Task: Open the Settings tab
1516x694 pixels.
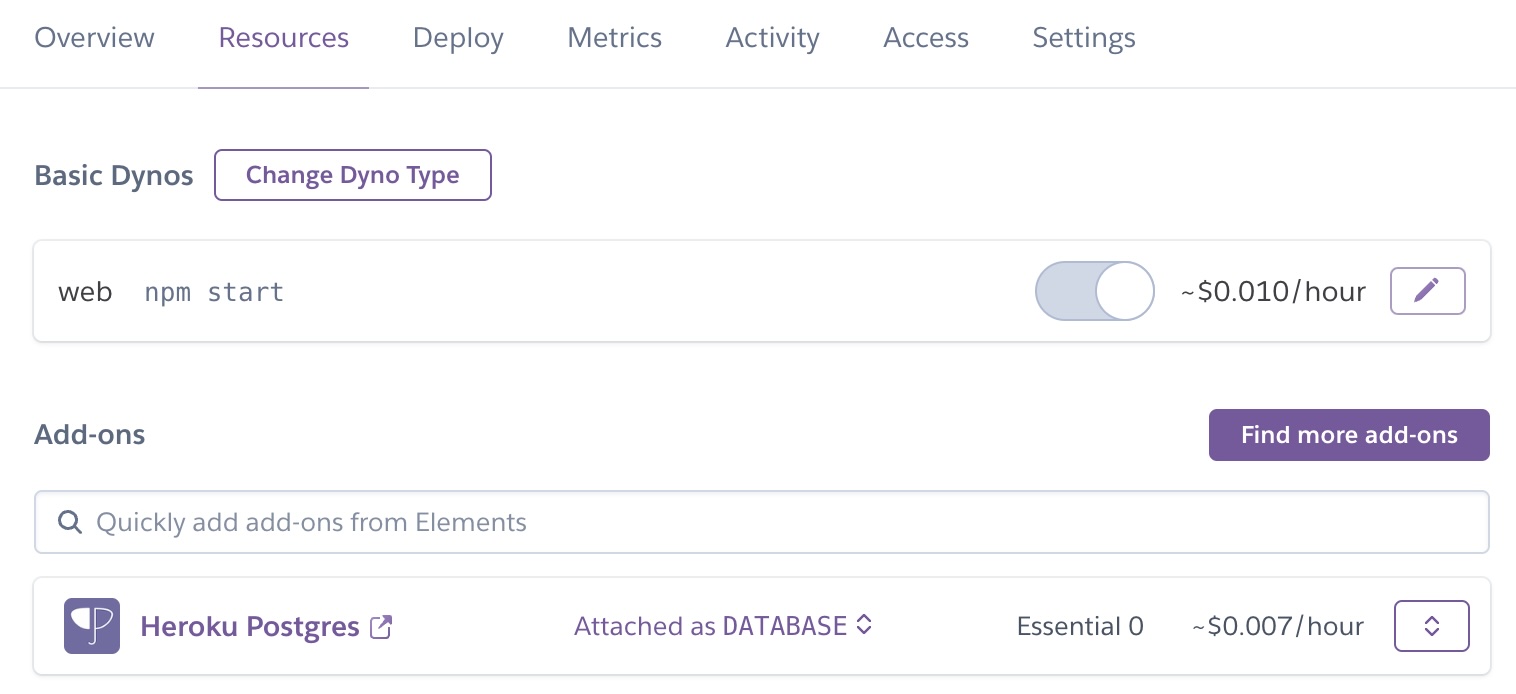Action: [x=1084, y=38]
